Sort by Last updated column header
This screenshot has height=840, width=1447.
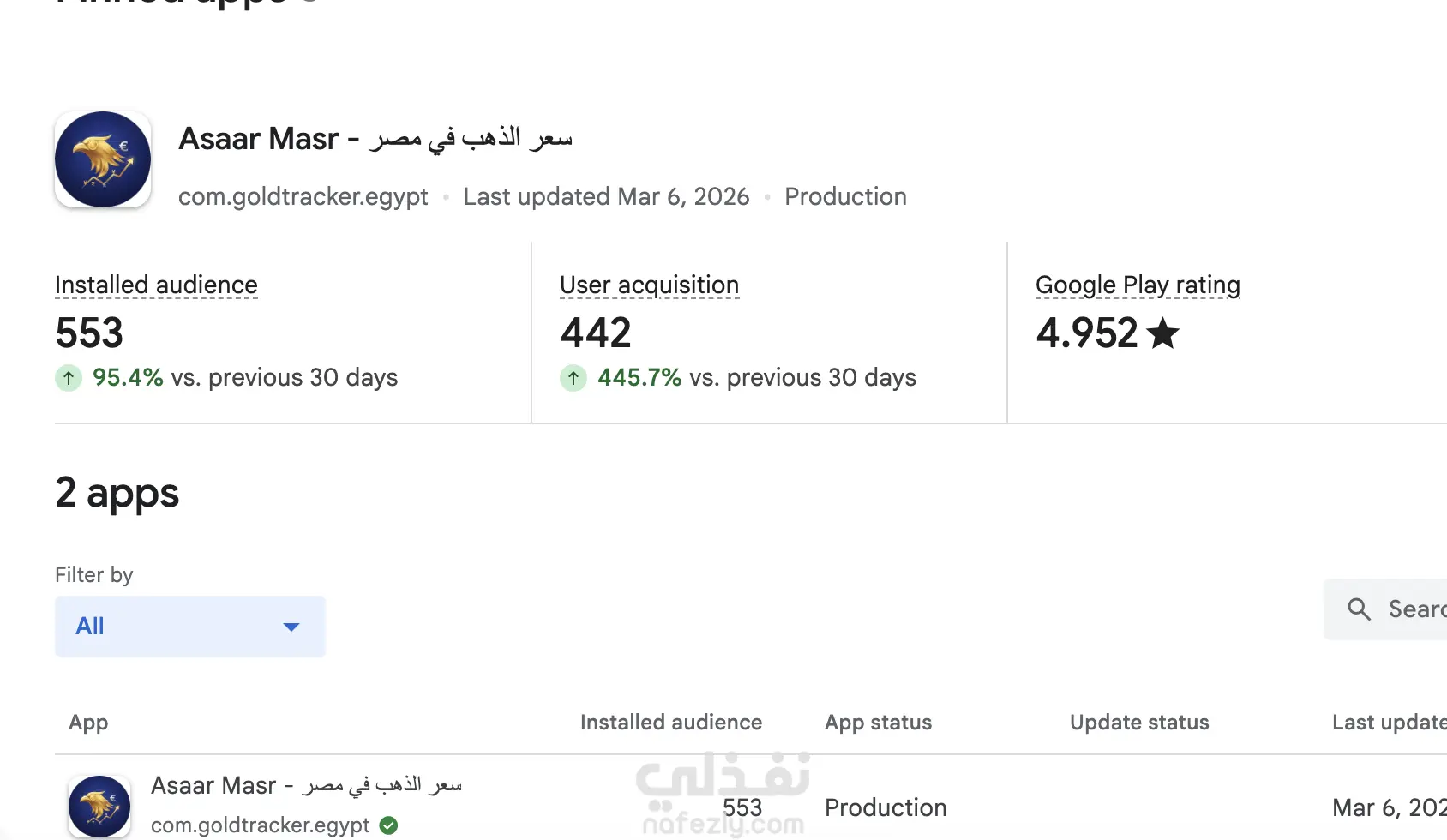1390,723
